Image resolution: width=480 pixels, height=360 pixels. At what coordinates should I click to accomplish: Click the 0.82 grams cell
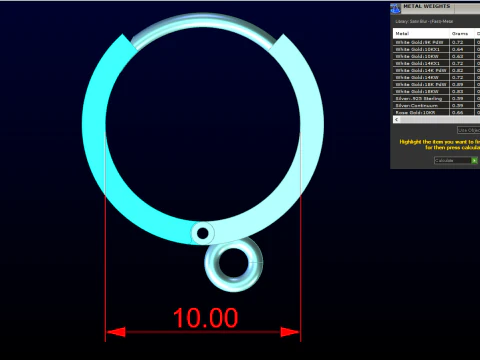click(462, 70)
